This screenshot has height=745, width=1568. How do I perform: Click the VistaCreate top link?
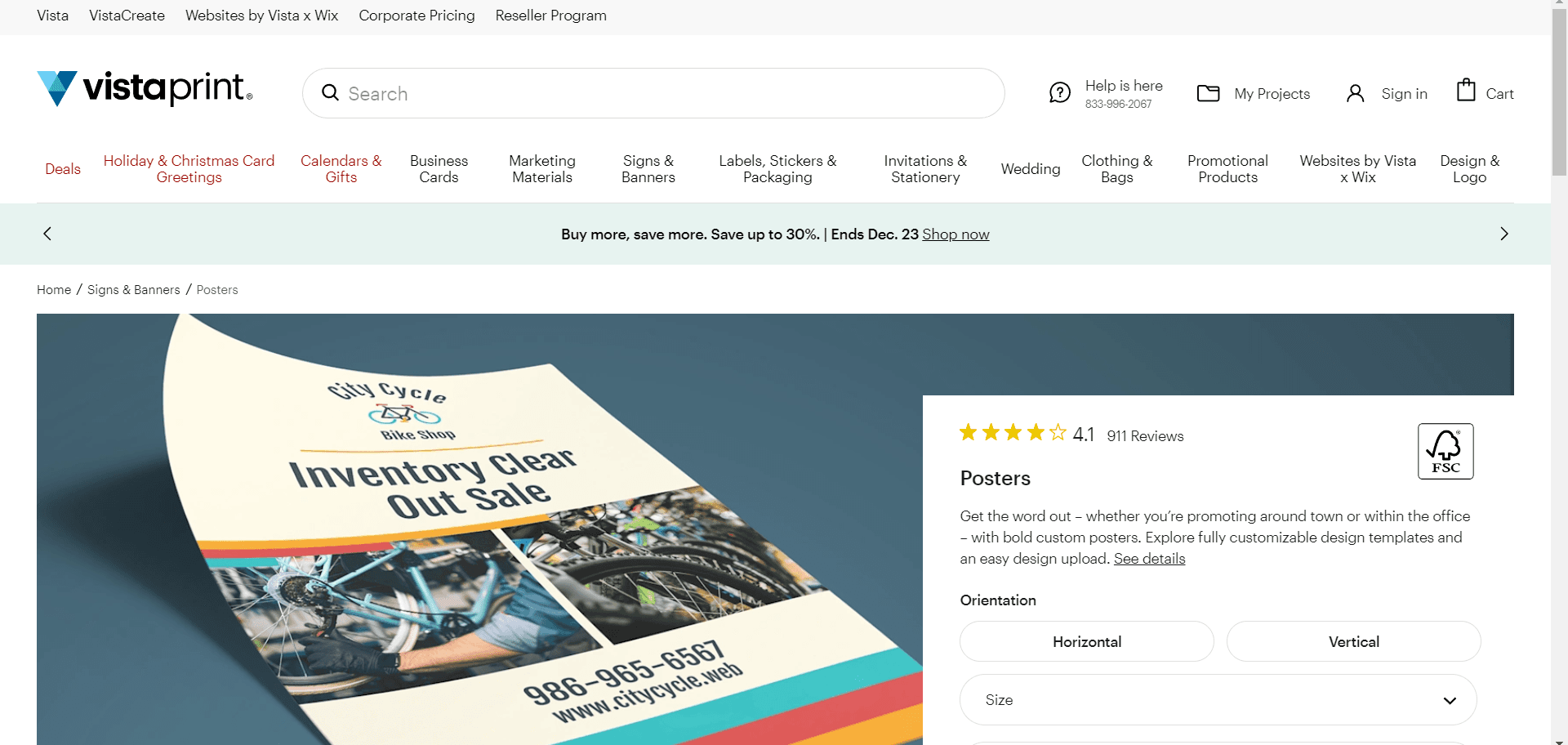(x=127, y=16)
